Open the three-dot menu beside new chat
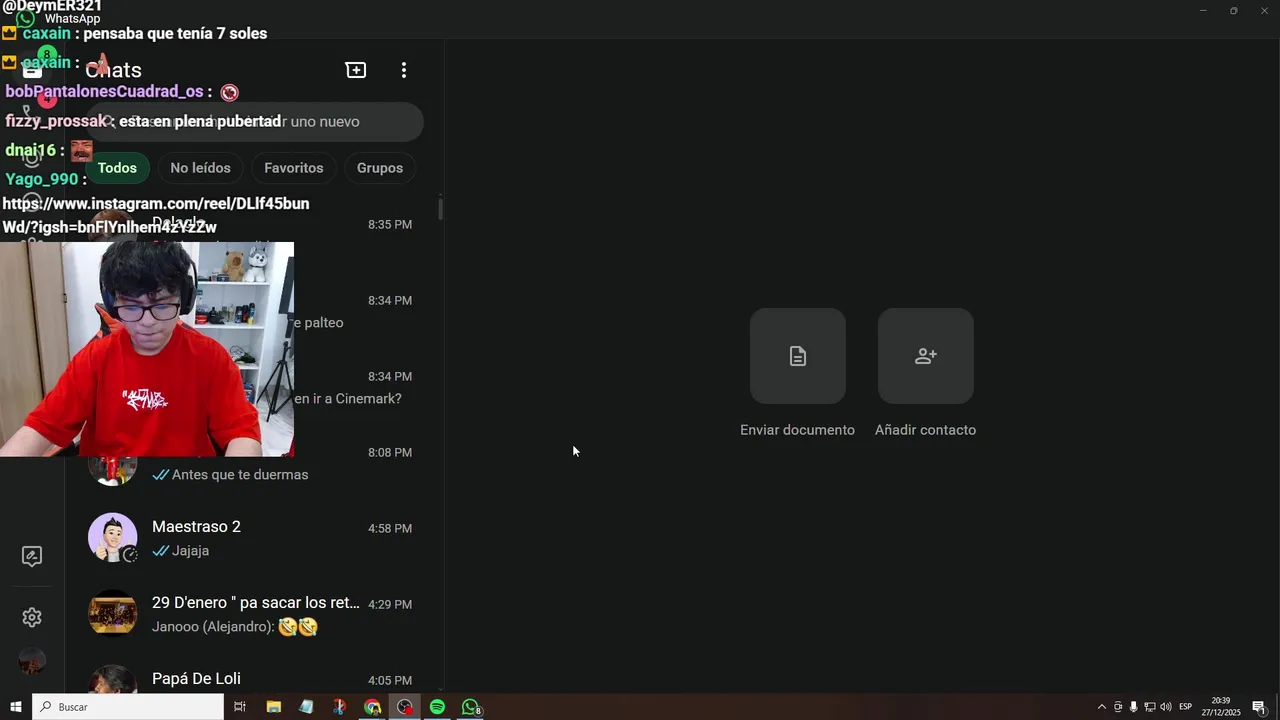This screenshot has height=720, width=1280. tap(404, 70)
